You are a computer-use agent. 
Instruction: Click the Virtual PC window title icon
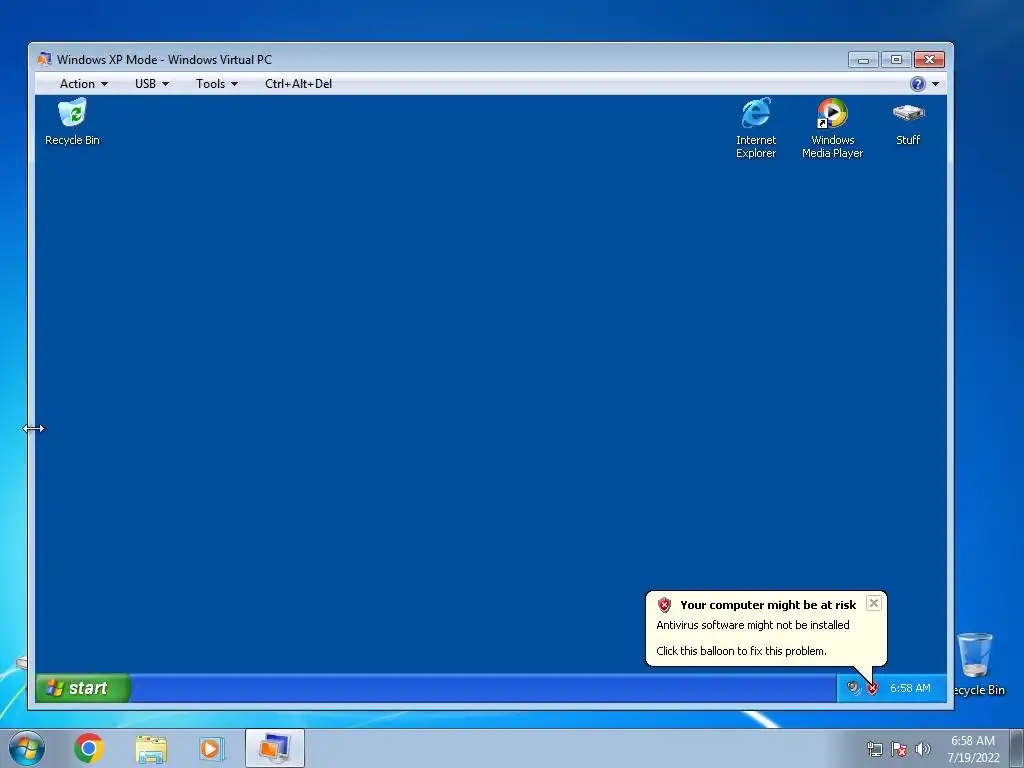coord(44,59)
